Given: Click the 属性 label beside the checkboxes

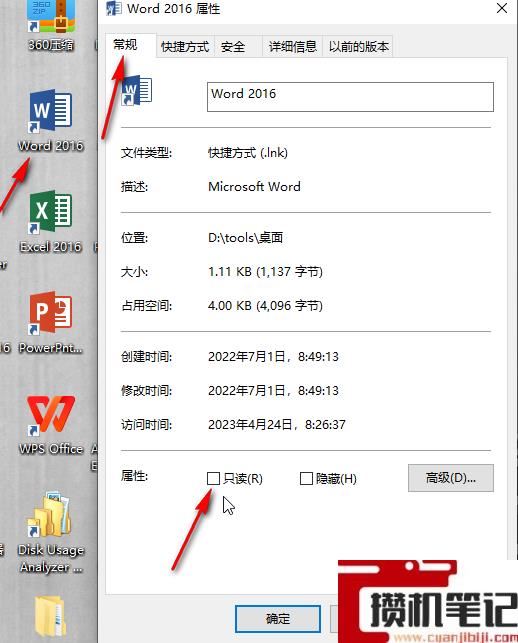Looking at the screenshot, I should (x=134, y=476).
